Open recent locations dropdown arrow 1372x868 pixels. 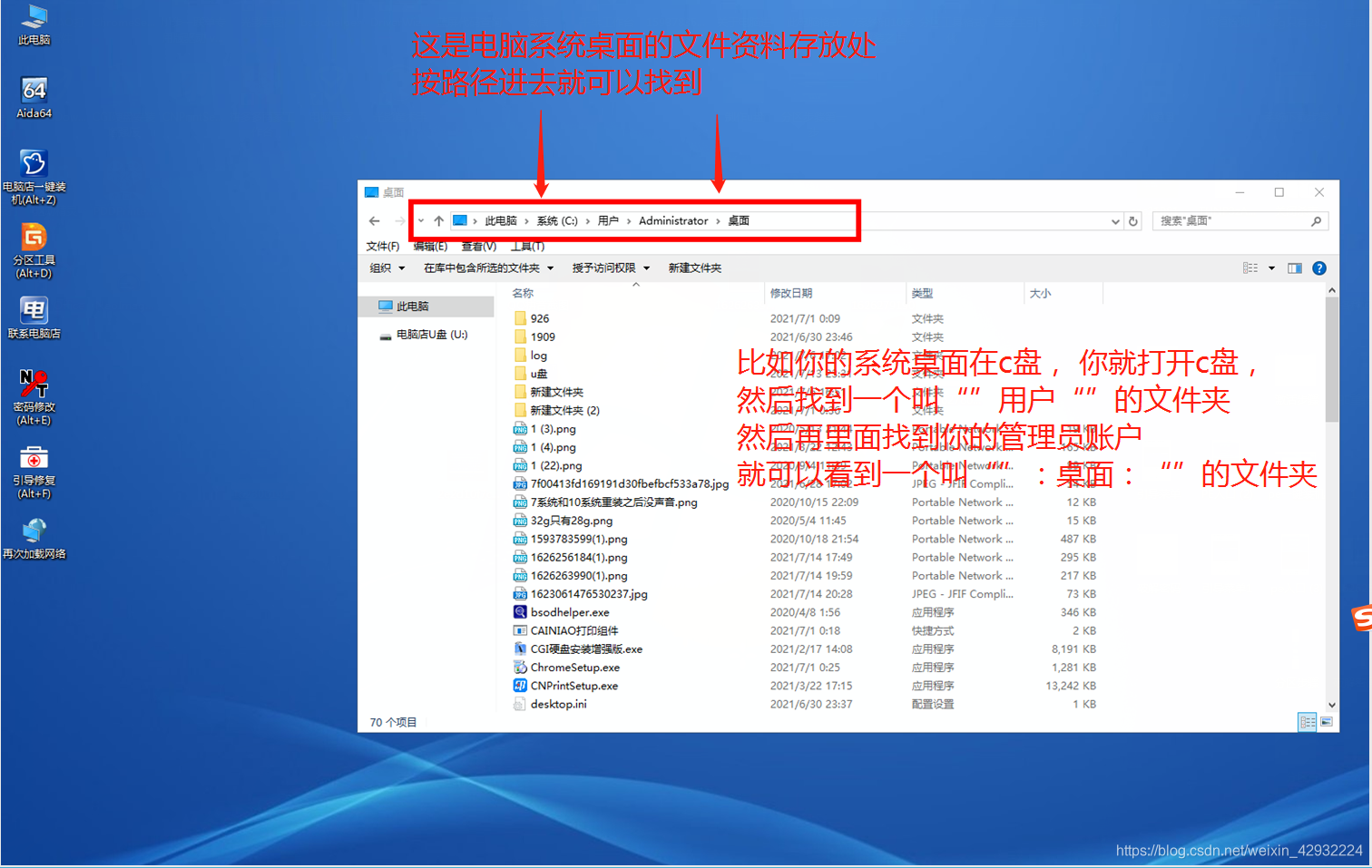click(420, 220)
